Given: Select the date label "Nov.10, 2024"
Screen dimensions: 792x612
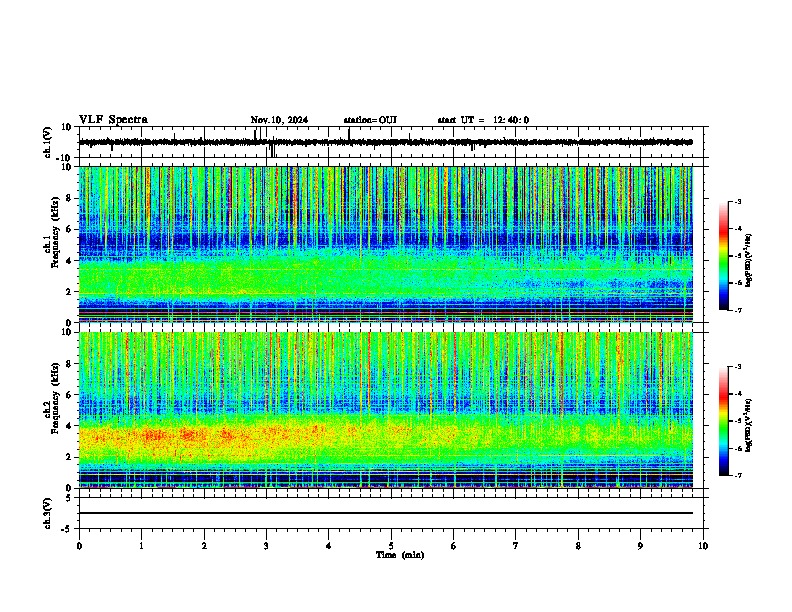Looking at the screenshot, I should pos(279,120).
